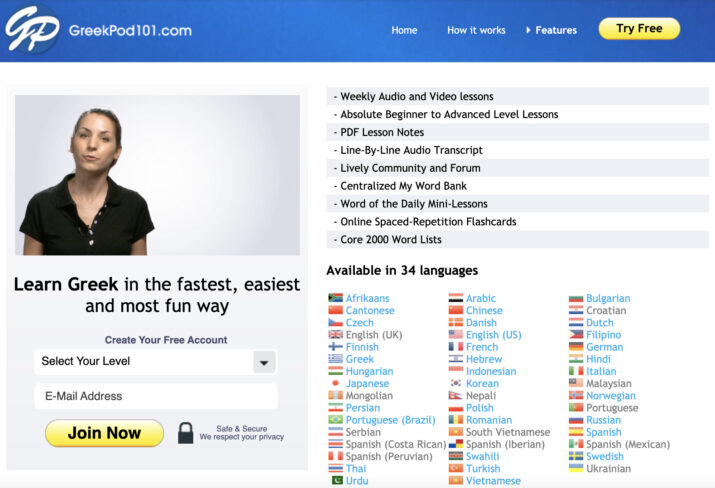Click 'Lively Community and Forum' row
The width and height of the screenshot is (715, 488).
518,168
